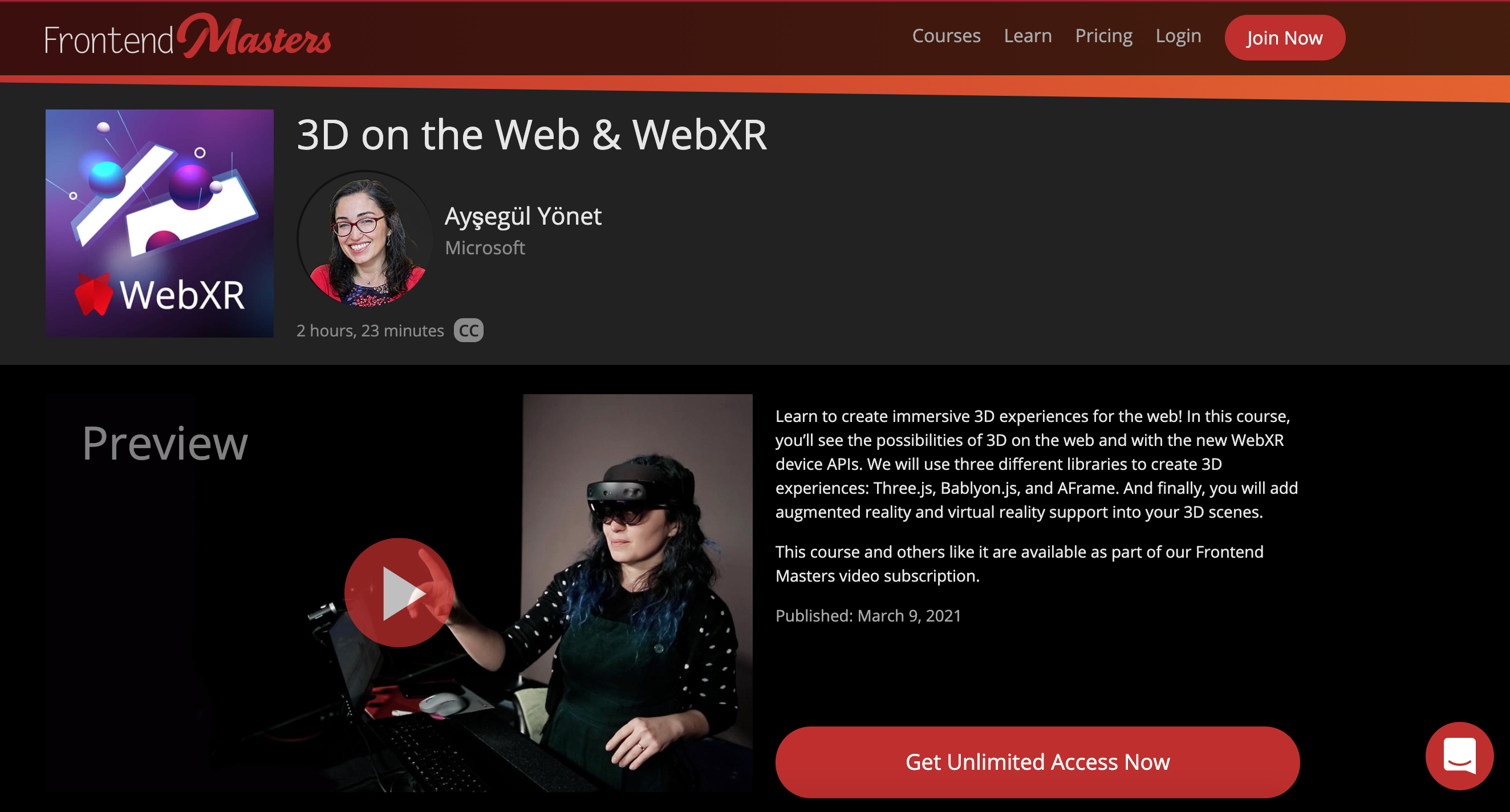Screen dimensions: 1510x812
Task: Open the Courses menu item
Action: coord(946,36)
